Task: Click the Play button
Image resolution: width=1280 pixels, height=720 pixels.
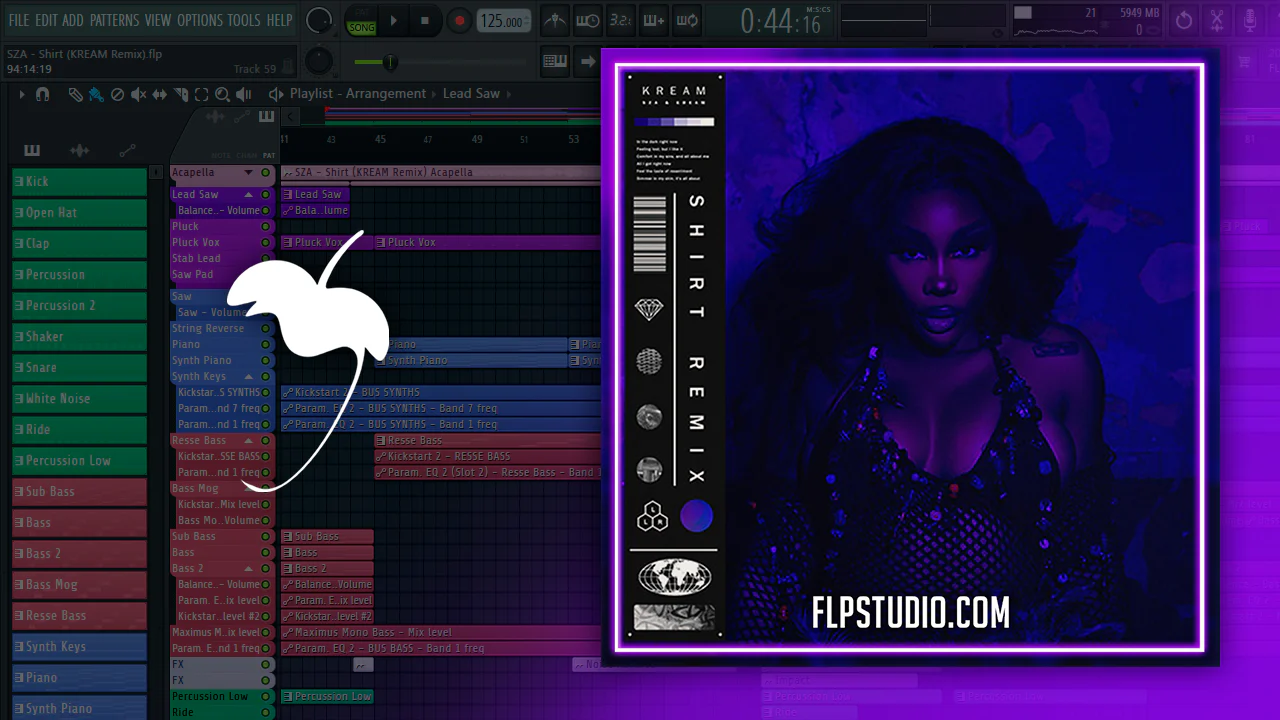Action: click(393, 20)
